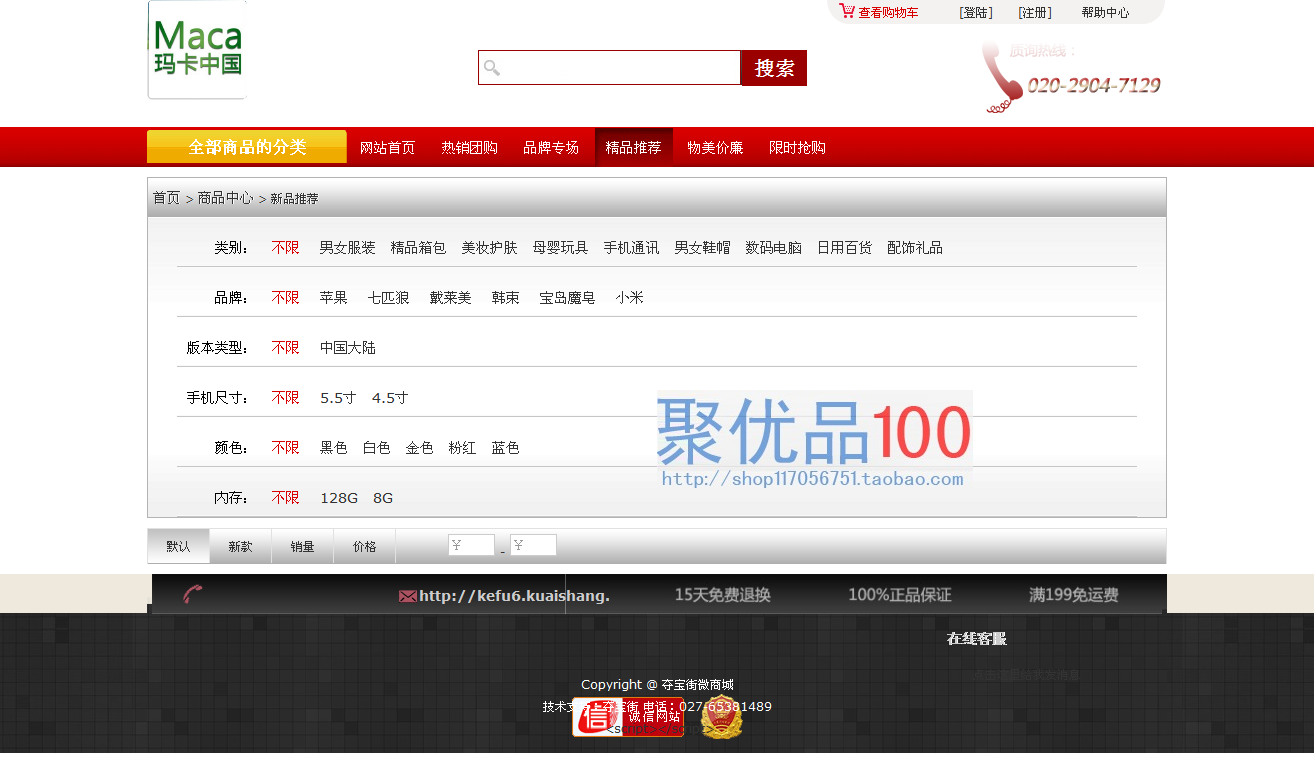
Task: Select 不限 in 颜色 row
Action: 285,447
